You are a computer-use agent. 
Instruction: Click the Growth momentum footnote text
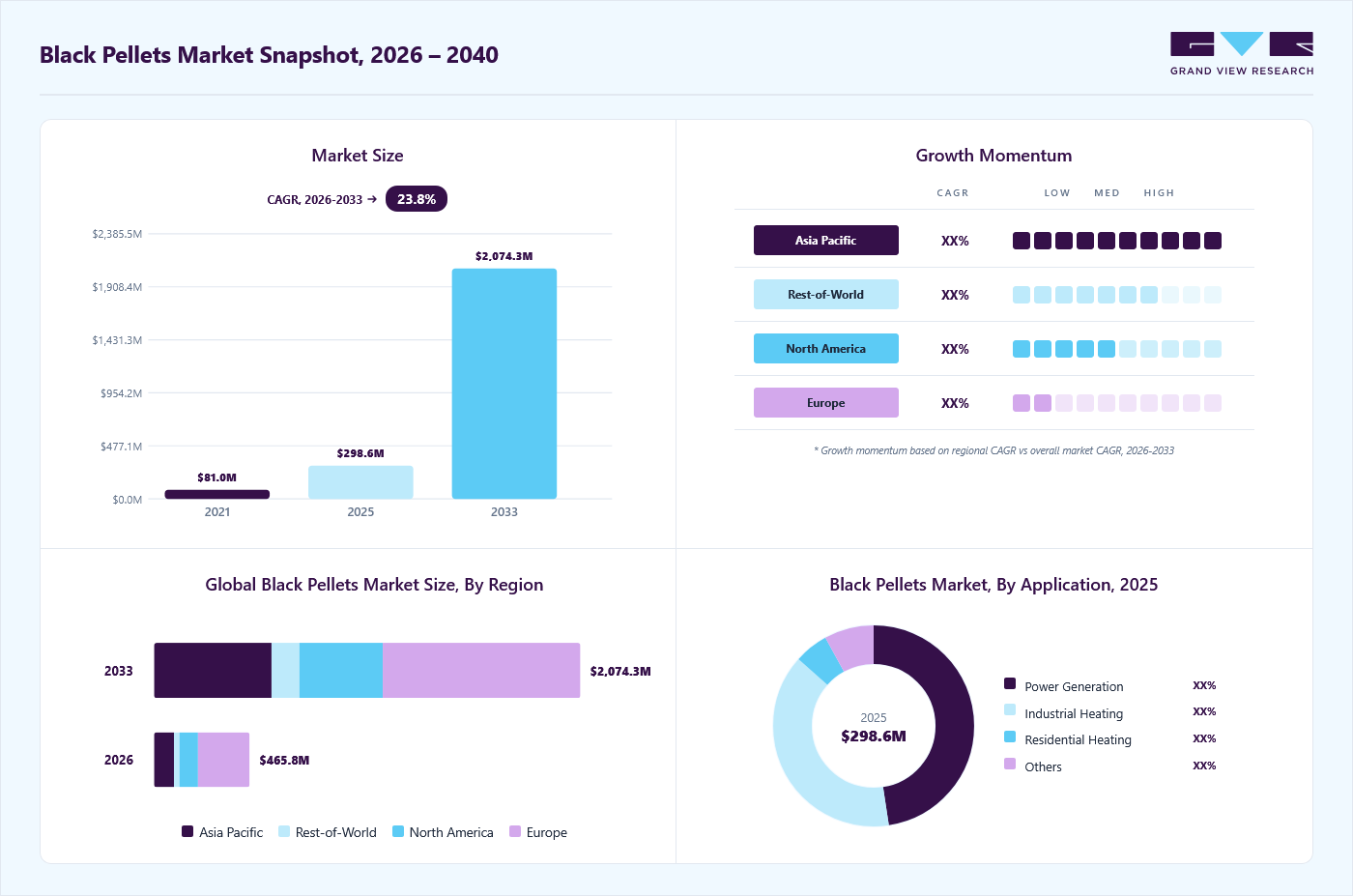993,450
